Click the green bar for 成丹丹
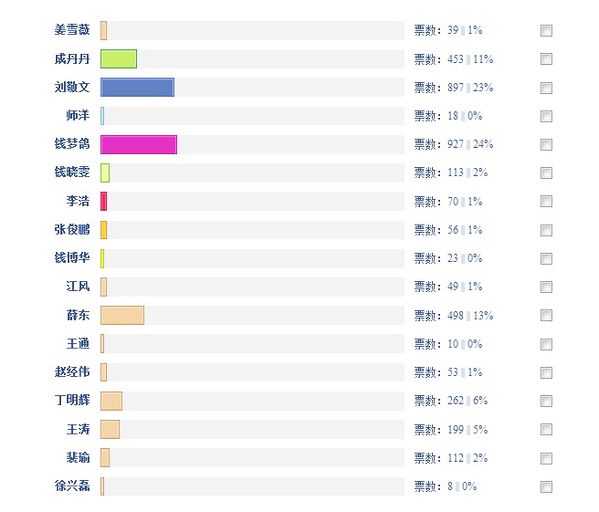 pyautogui.click(x=118, y=59)
